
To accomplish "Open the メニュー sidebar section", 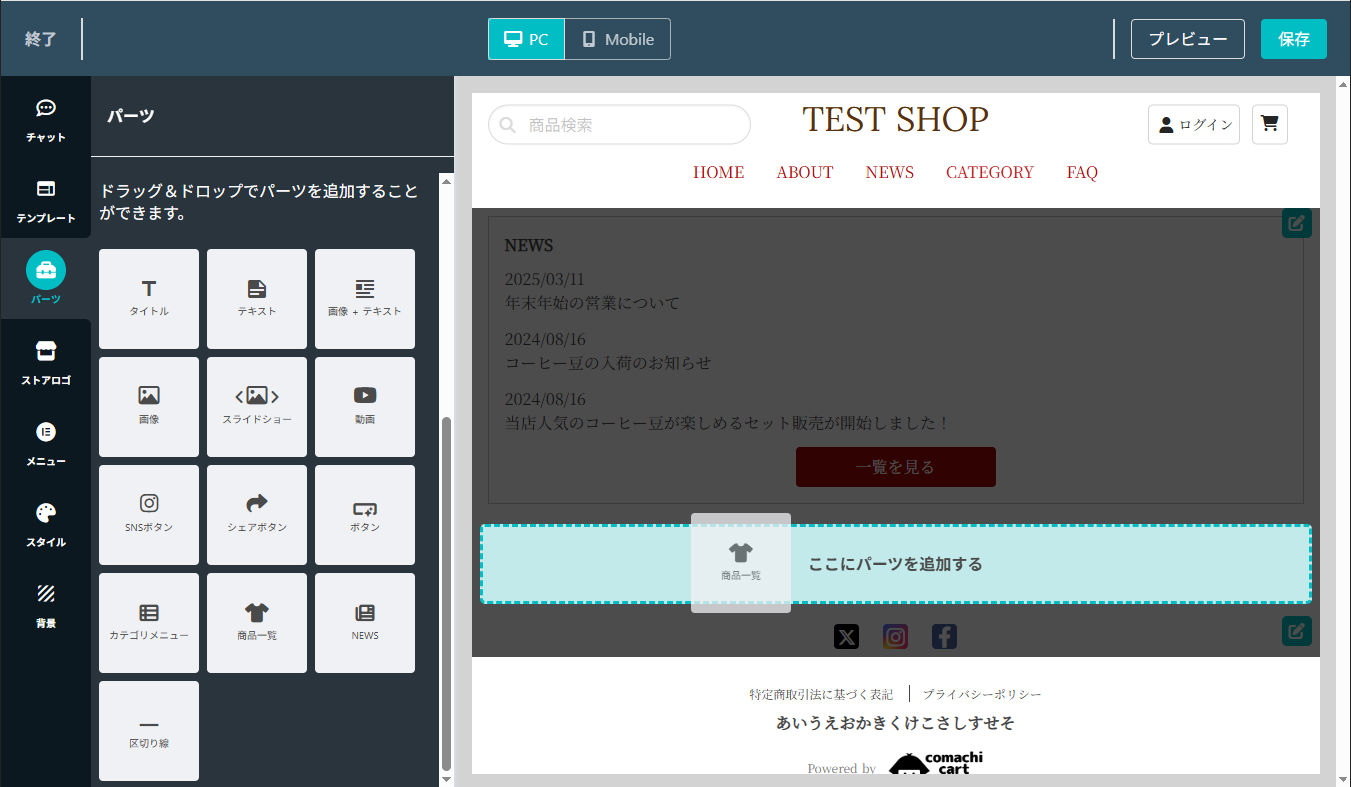I will [x=46, y=443].
